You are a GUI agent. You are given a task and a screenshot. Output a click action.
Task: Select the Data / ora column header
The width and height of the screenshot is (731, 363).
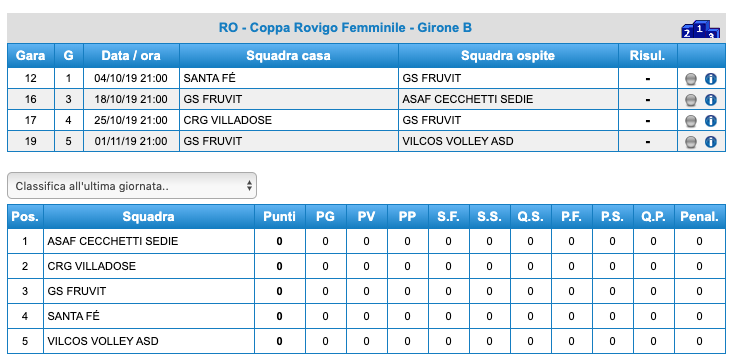(x=131, y=56)
